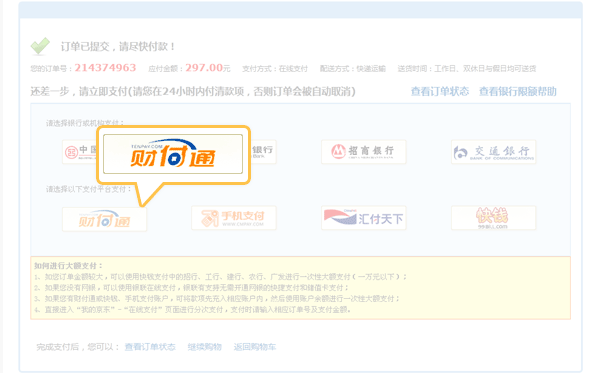Follow the 继续购物 link

(205, 347)
